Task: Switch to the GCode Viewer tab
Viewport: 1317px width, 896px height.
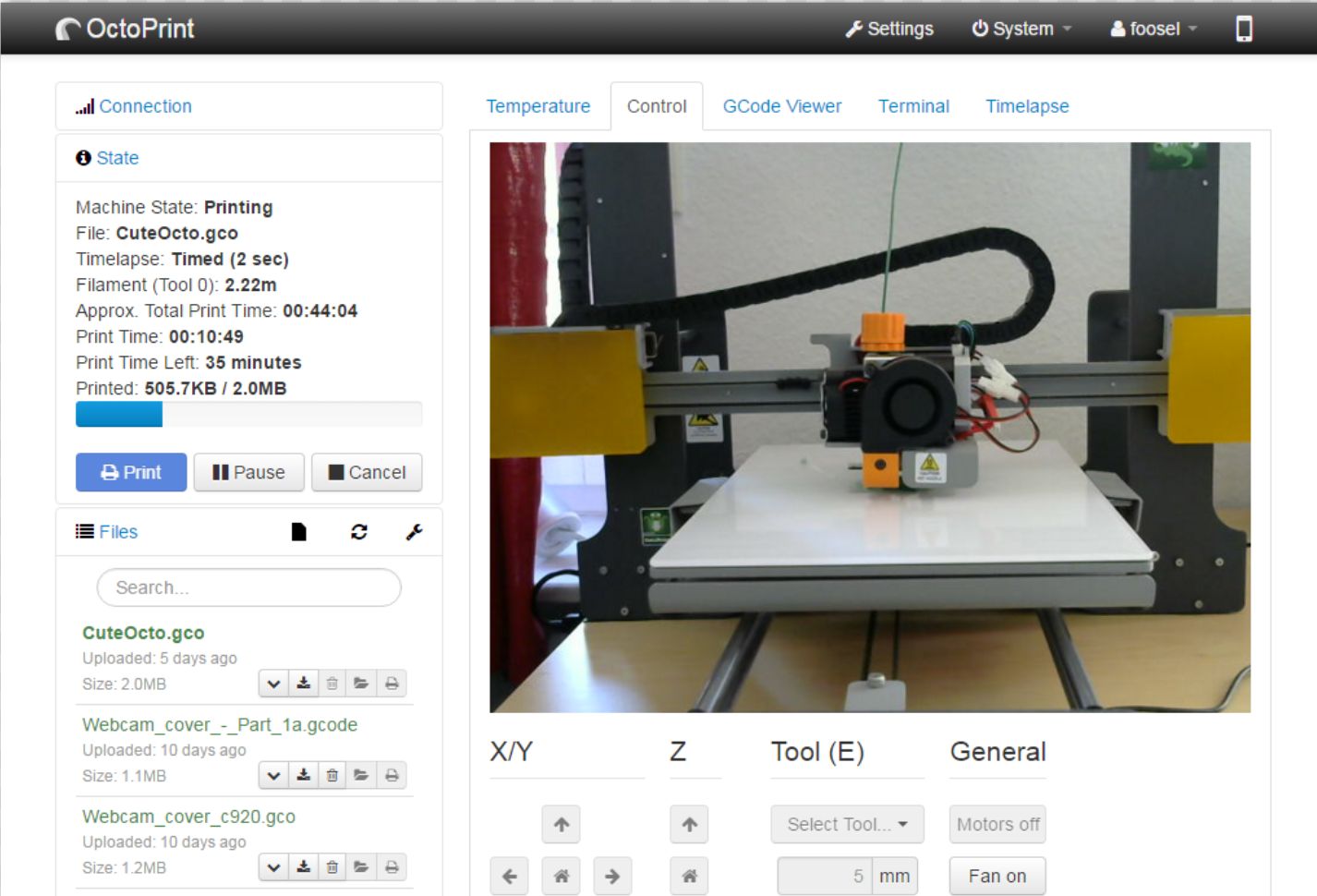Action: pos(781,106)
